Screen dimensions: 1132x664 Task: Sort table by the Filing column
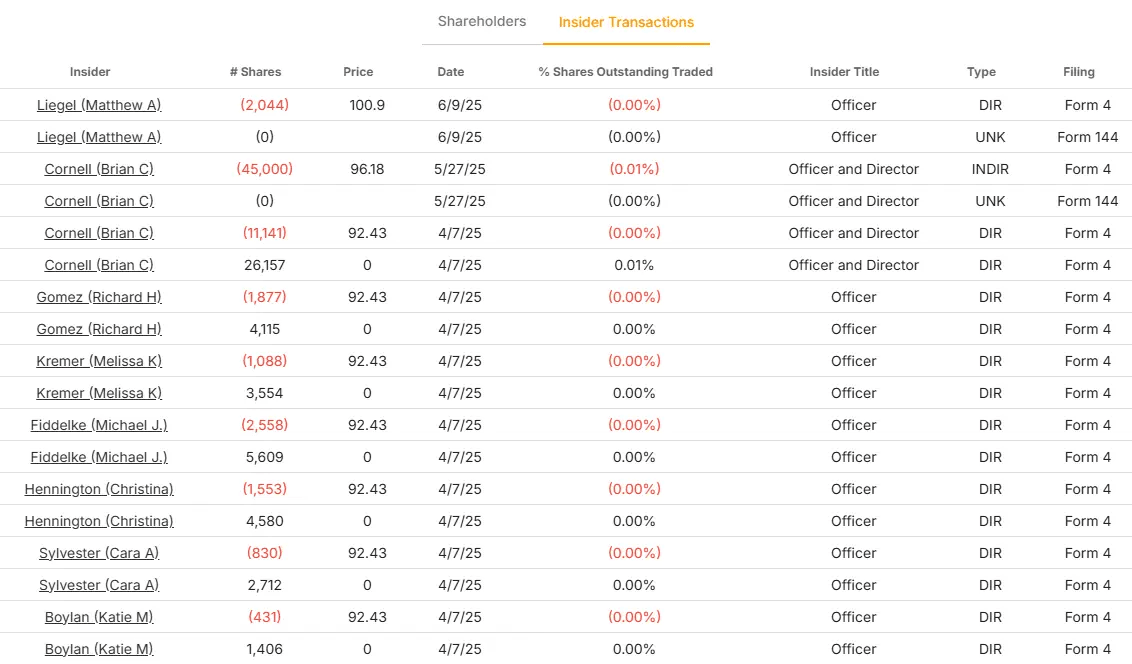pyautogui.click(x=1079, y=72)
